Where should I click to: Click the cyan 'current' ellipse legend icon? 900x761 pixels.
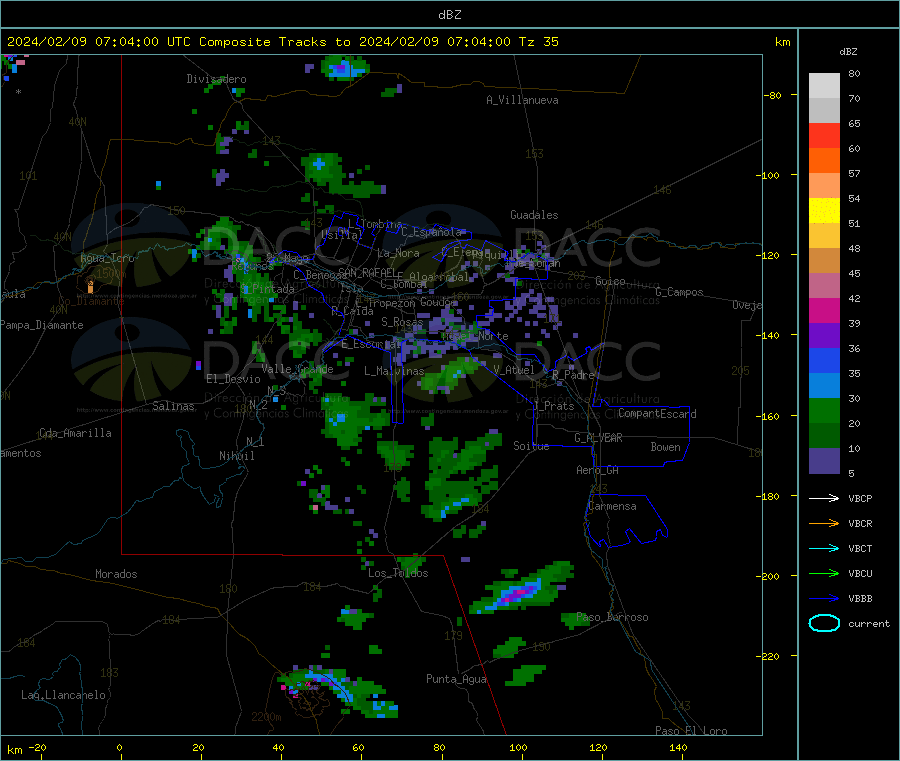coord(824,623)
